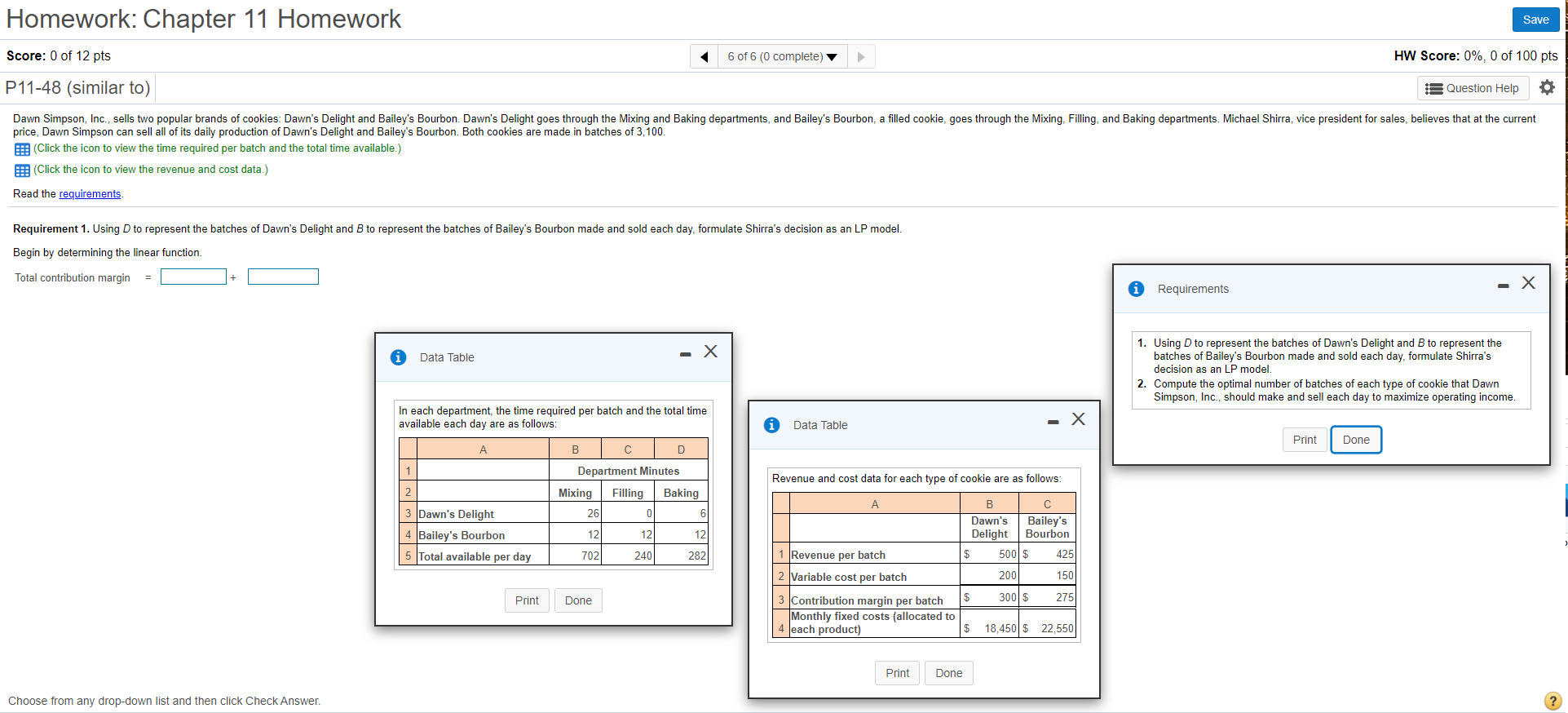Print the Requirements dialog
The height and width of the screenshot is (713, 1568).
[x=1305, y=440]
